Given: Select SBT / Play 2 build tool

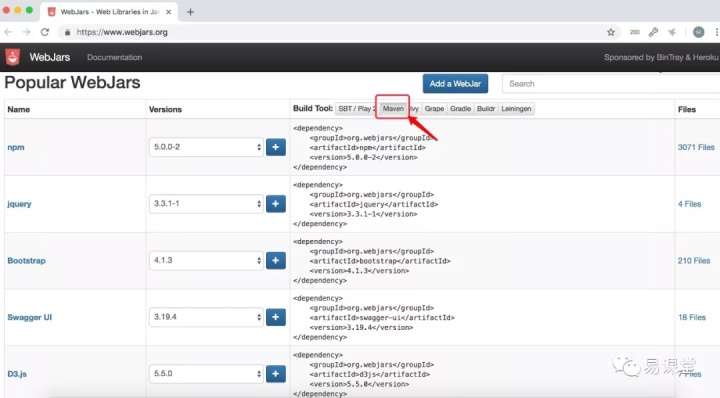Looking at the screenshot, I should point(356,109).
